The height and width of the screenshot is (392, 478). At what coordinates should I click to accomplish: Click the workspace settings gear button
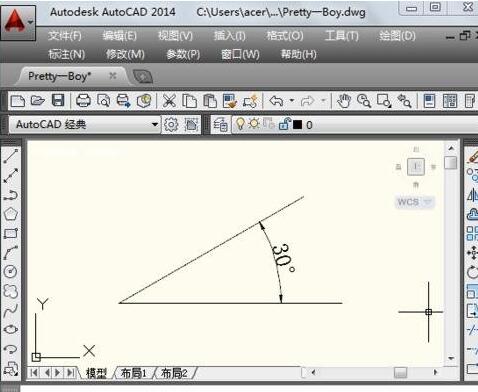(171, 125)
